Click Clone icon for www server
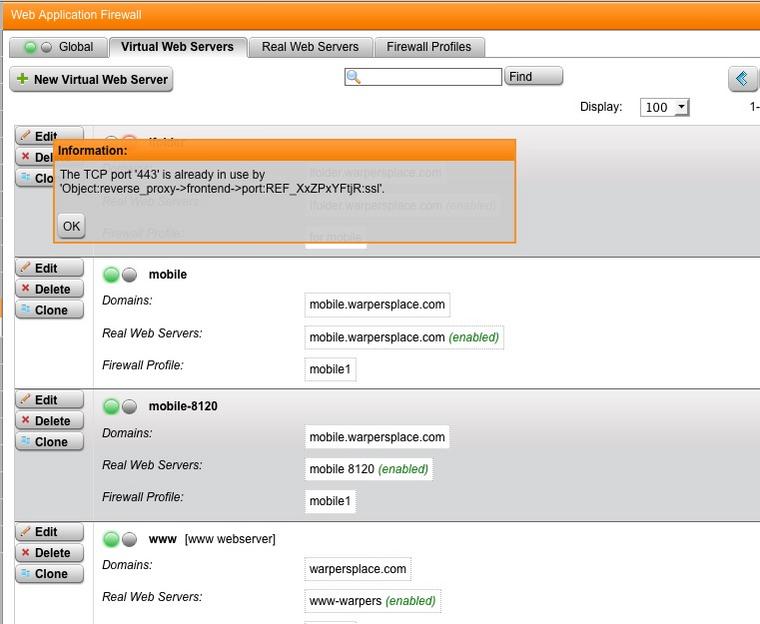 (x=26, y=574)
